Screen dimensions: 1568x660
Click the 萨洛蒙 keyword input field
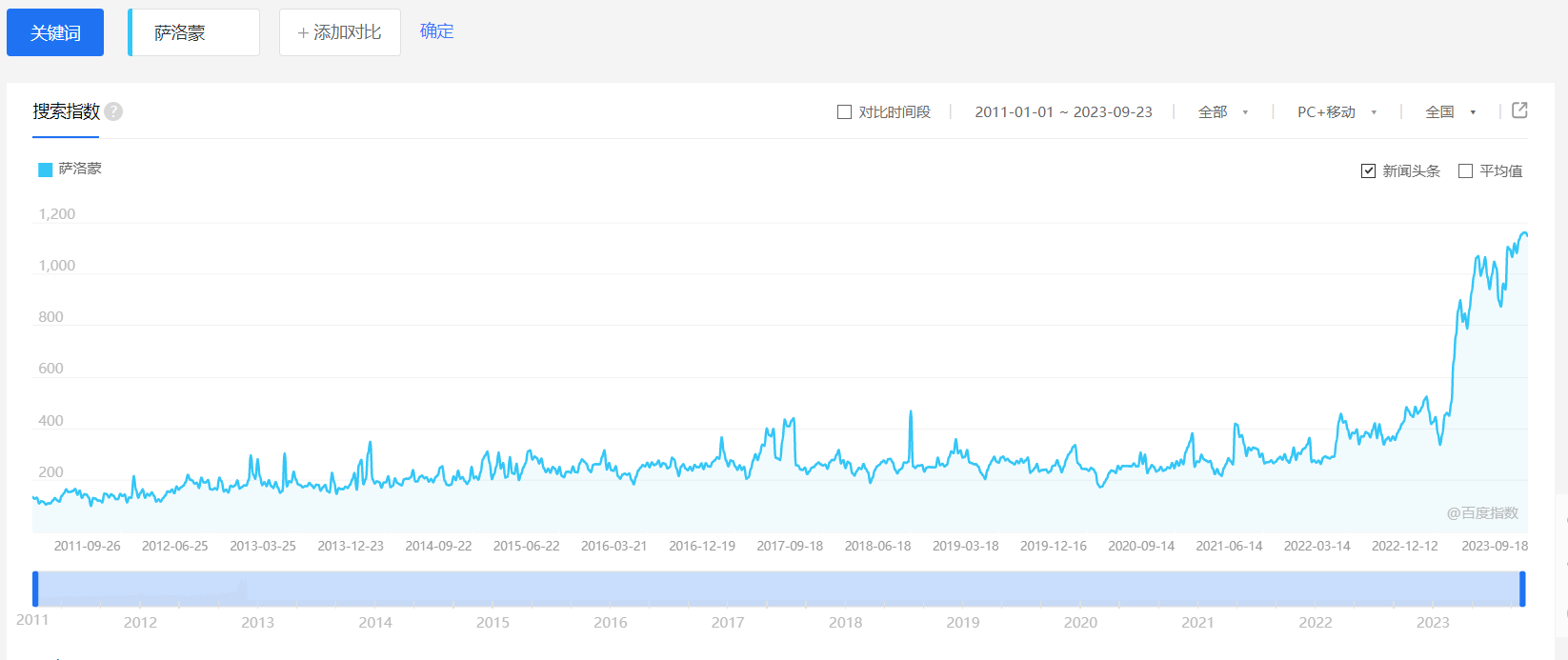195,33
